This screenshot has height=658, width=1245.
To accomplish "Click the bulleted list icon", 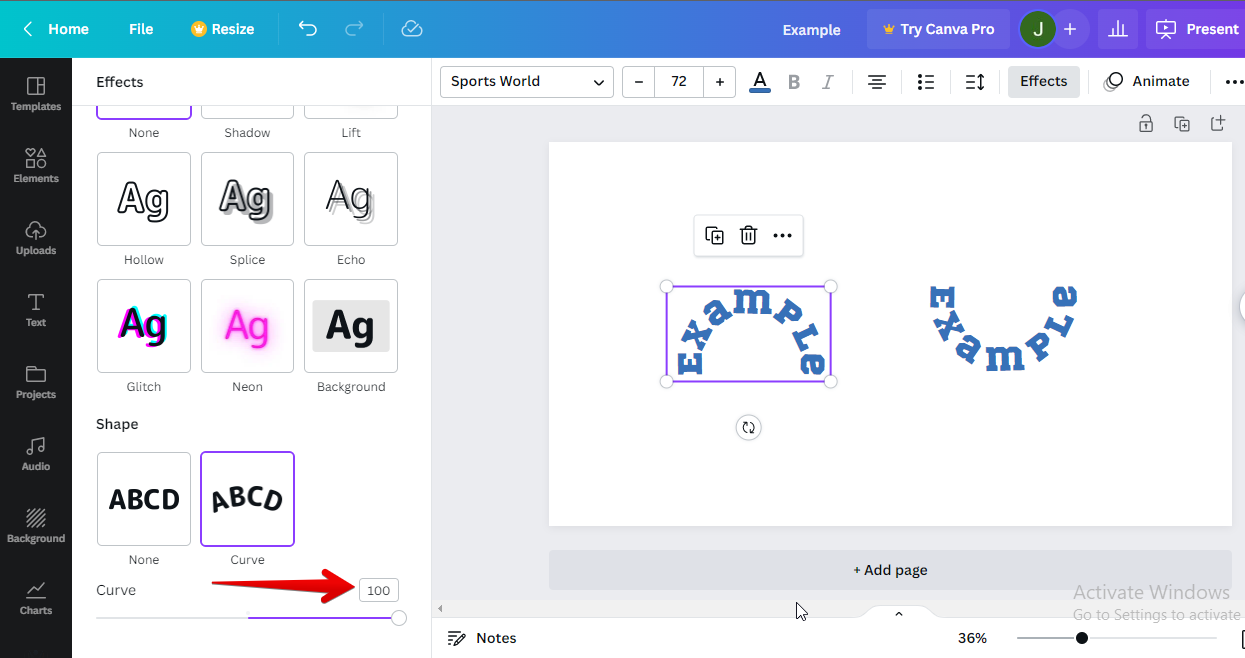I will pos(926,82).
